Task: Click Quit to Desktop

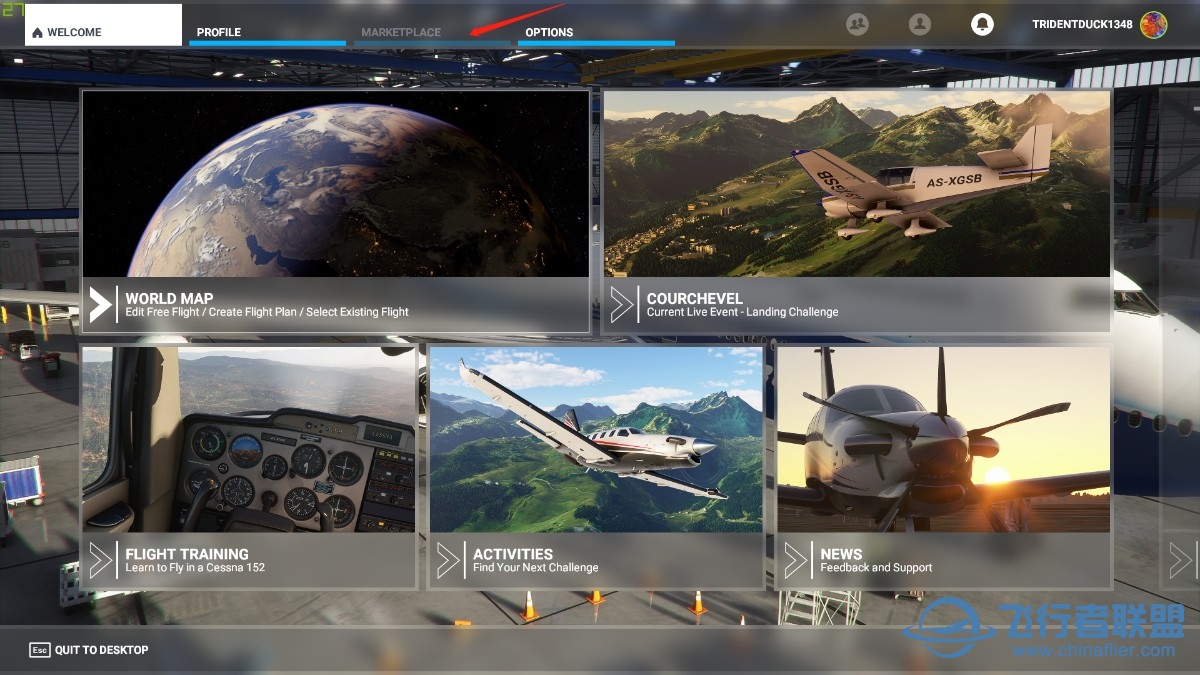Action: (x=89, y=650)
